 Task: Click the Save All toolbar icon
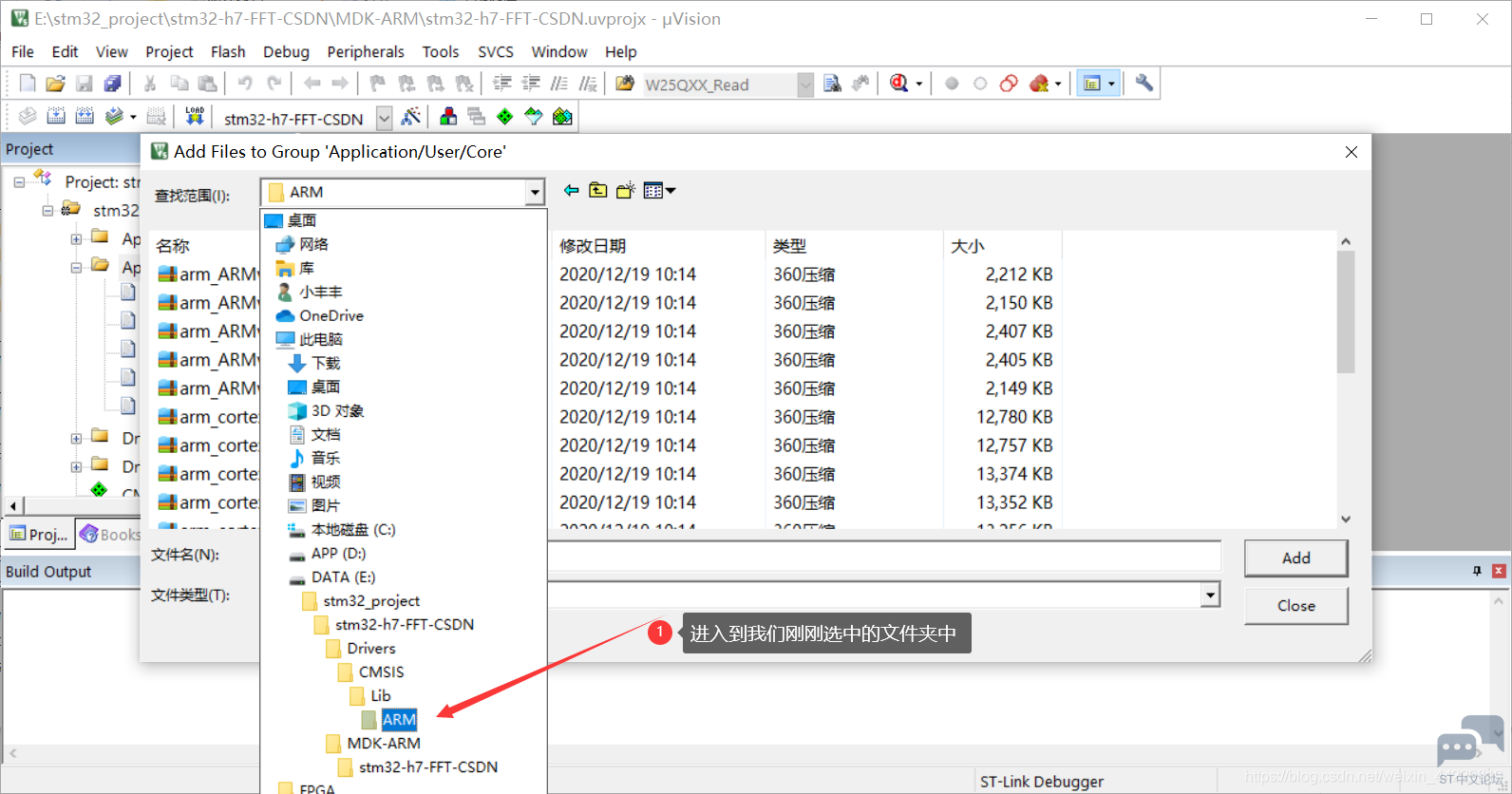(113, 84)
